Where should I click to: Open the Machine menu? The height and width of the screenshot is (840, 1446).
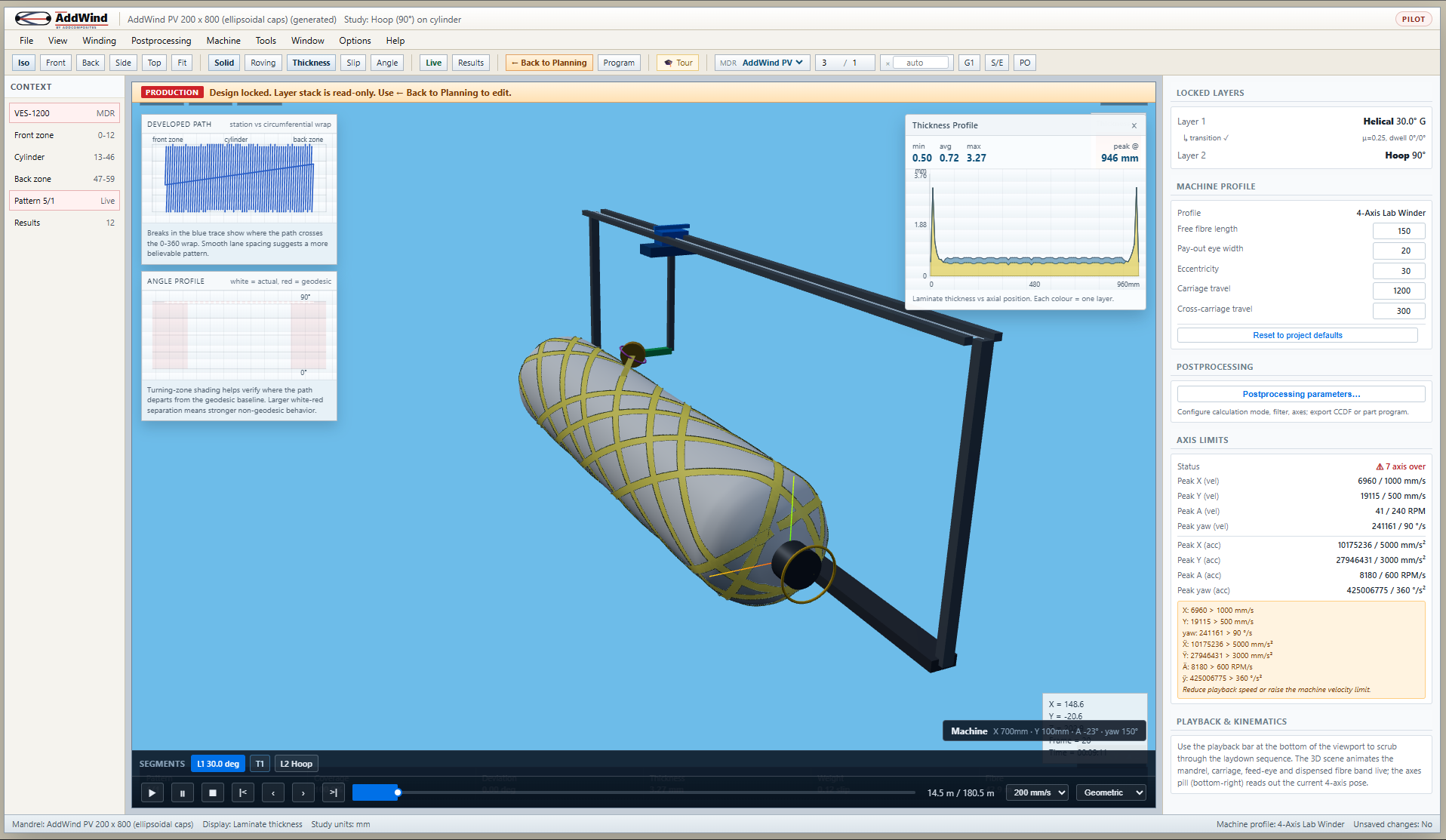pyautogui.click(x=223, y=41)
